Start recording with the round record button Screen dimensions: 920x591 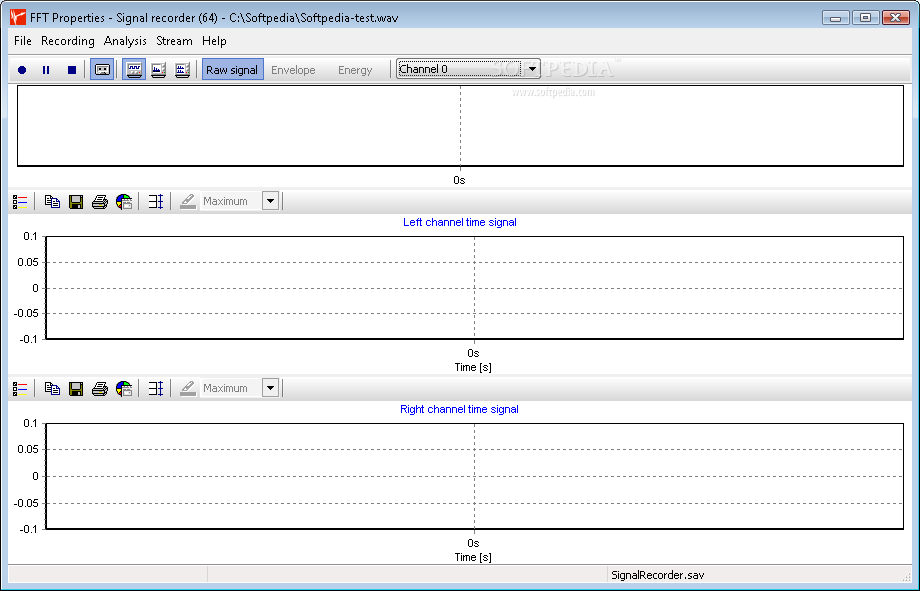(22, 70)
